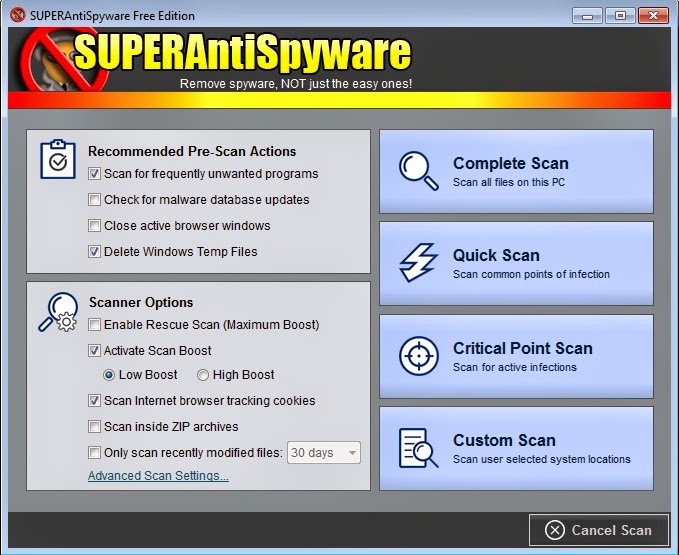Viewport: 679px width, 555px height.
Task: Start a Complete Scan
Action: tap(516, 171)
